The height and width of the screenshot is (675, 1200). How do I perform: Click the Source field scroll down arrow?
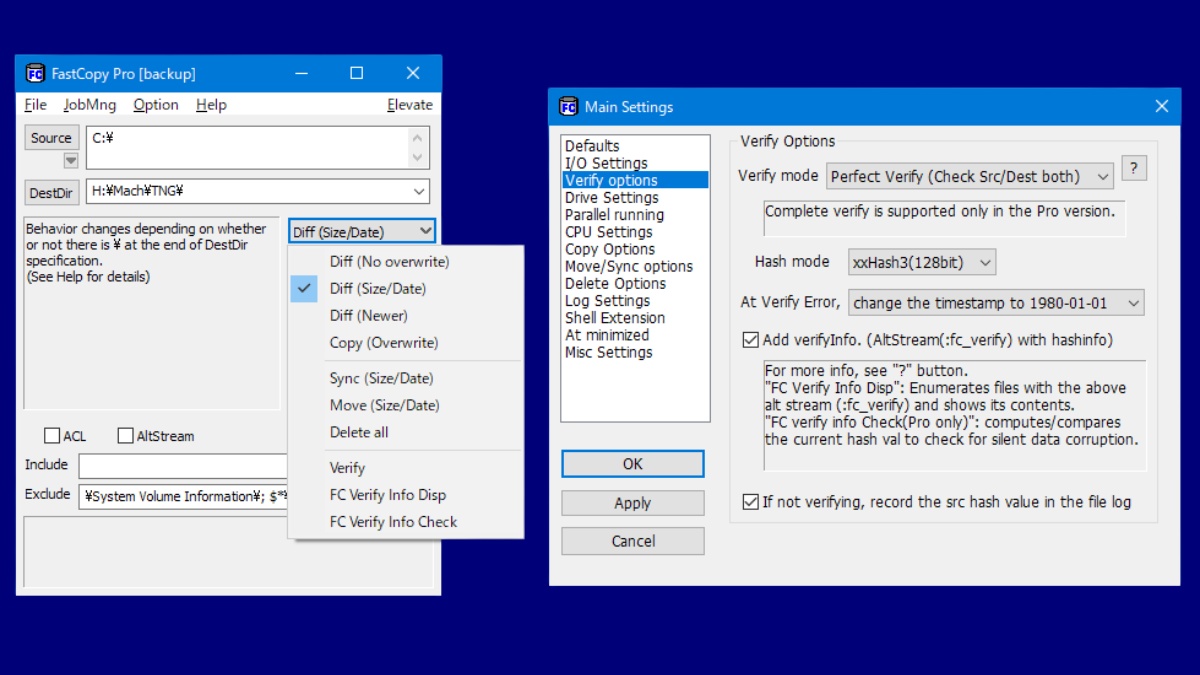(419, 157)
